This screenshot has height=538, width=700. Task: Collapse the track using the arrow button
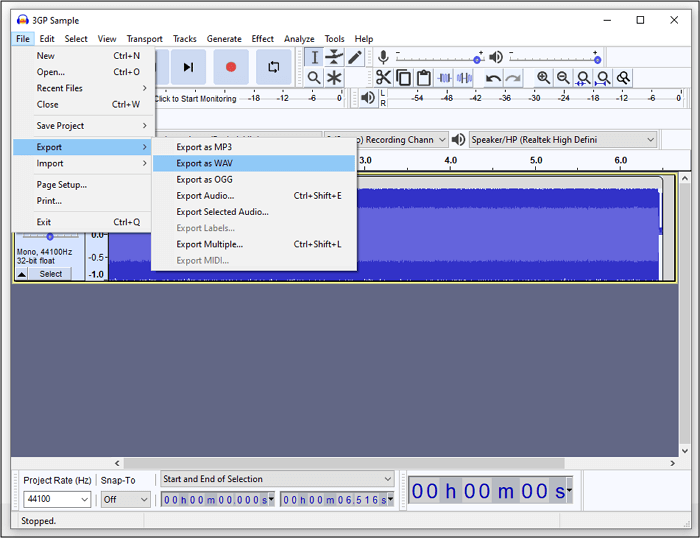[x=22, y=274]
